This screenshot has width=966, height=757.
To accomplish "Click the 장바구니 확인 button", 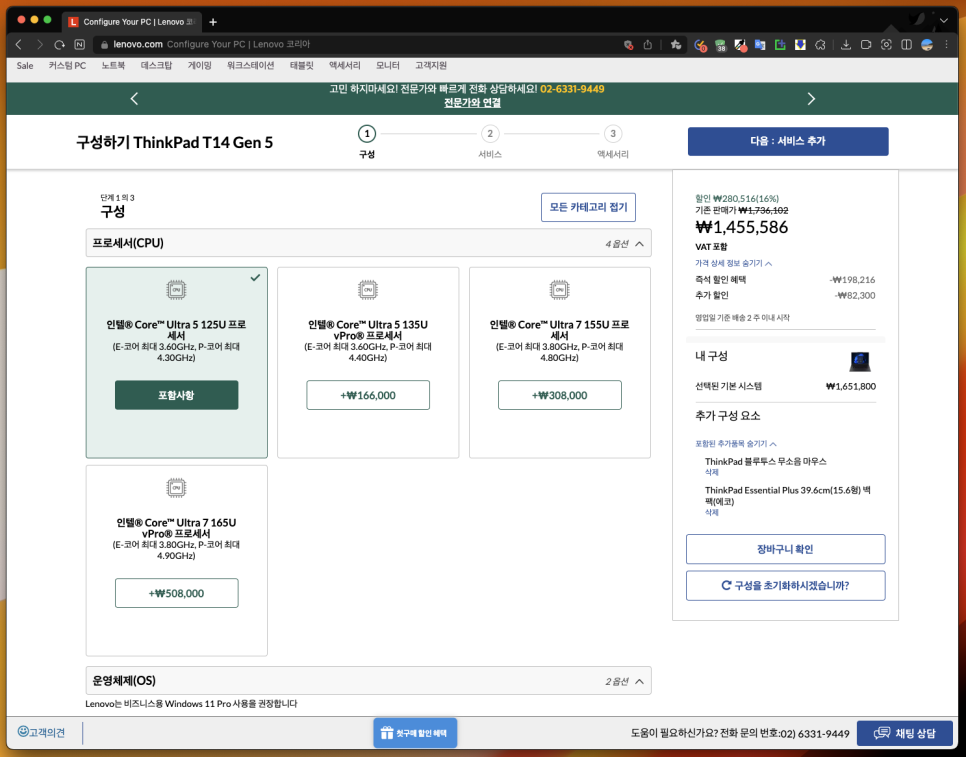I will [785, 549].
